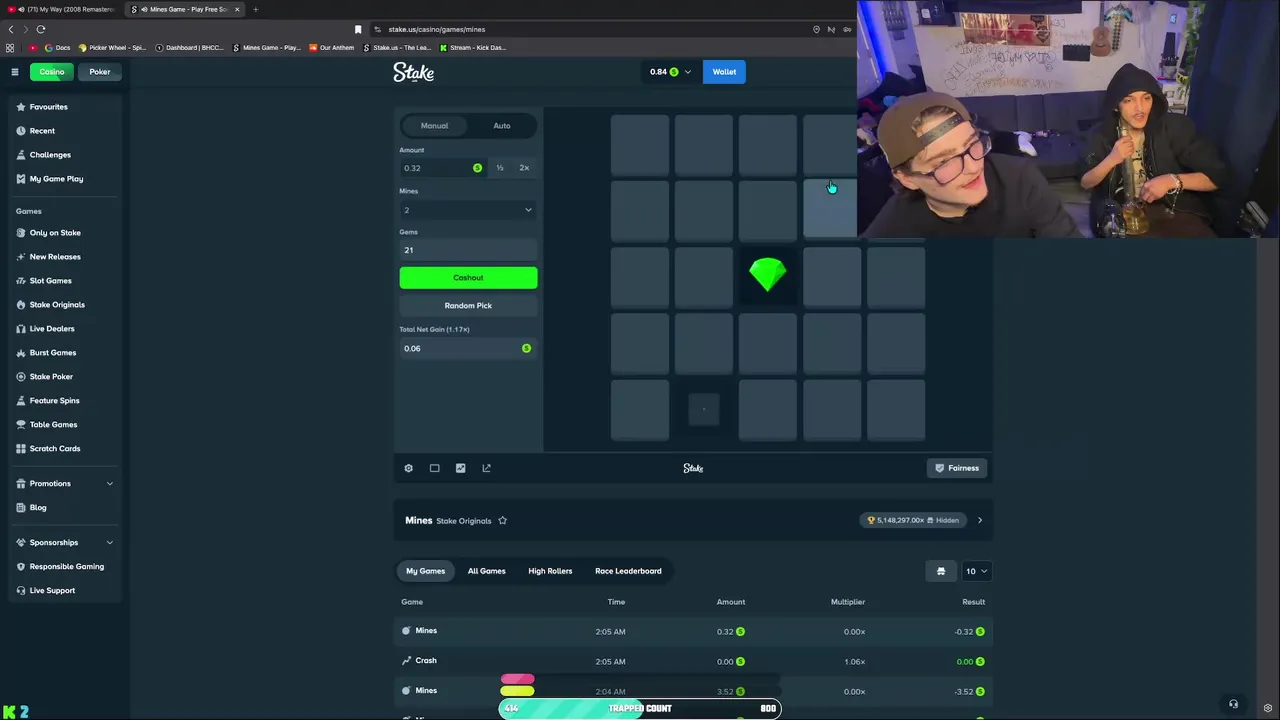Click the green Cashout button

click(x=468, y=278)
